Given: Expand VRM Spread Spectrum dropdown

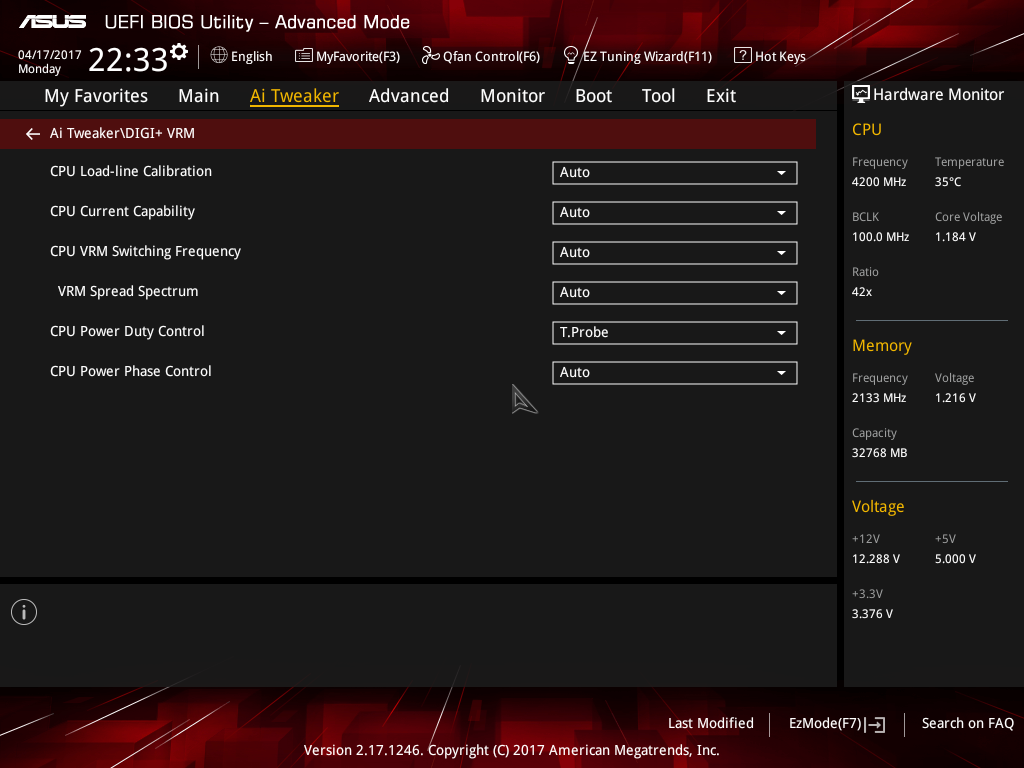Looking at the screenshot, I should (x=675, y=293).
